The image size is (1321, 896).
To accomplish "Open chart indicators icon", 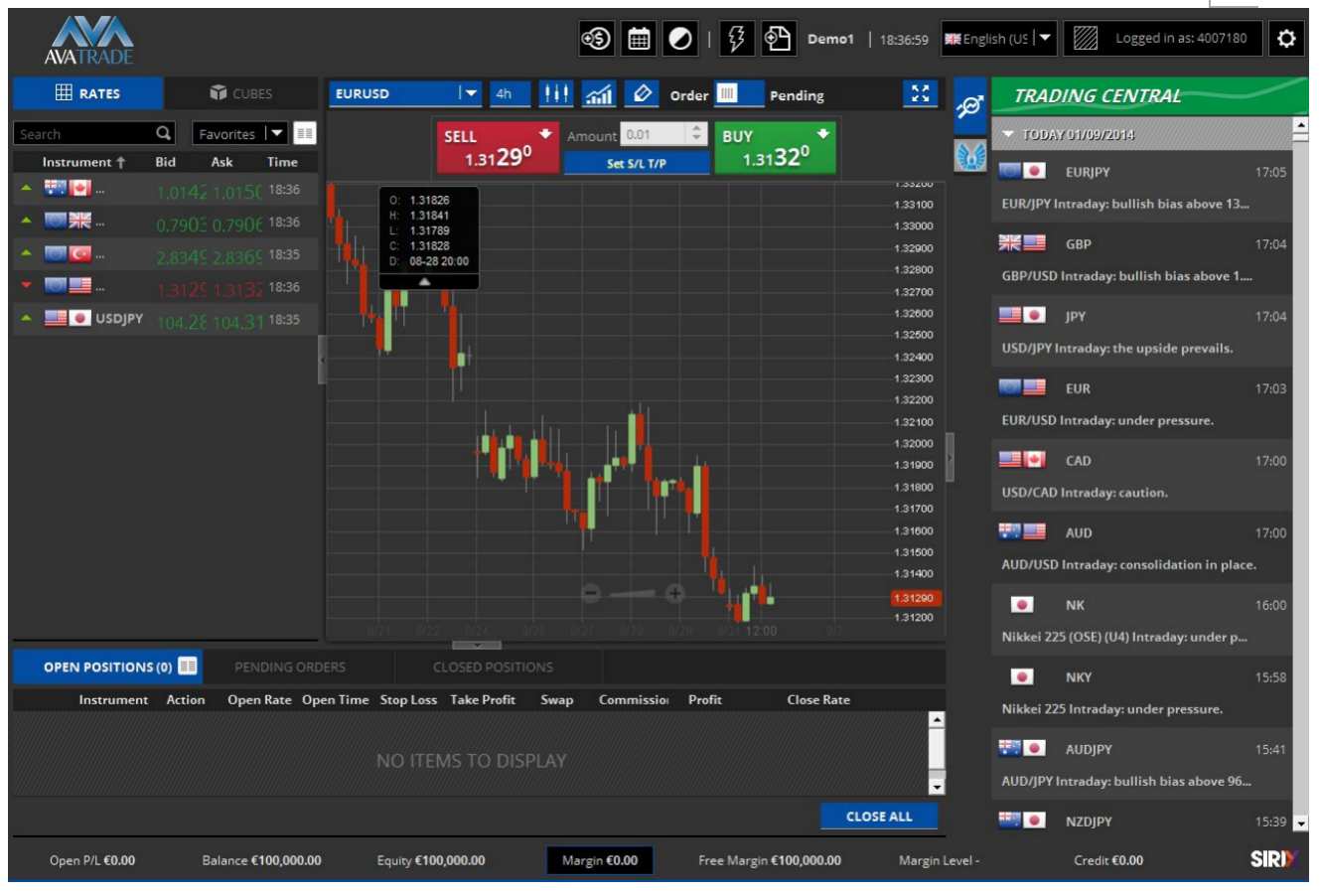I will coord(599,94).
